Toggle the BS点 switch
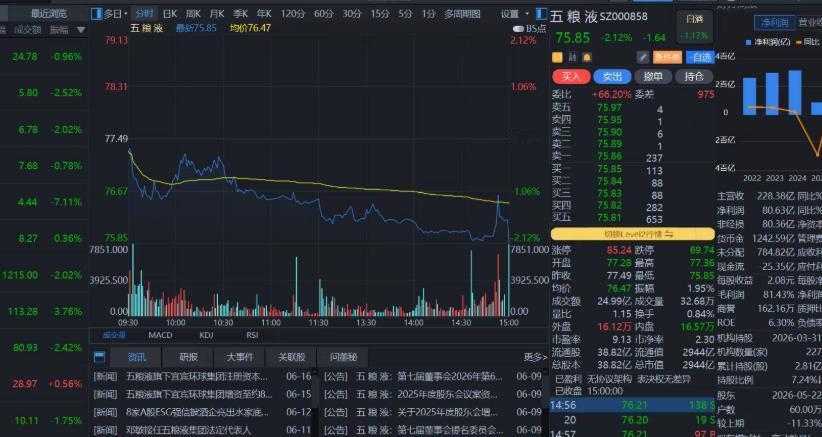Screen dimensions: 822x437 tap(518, 29)
